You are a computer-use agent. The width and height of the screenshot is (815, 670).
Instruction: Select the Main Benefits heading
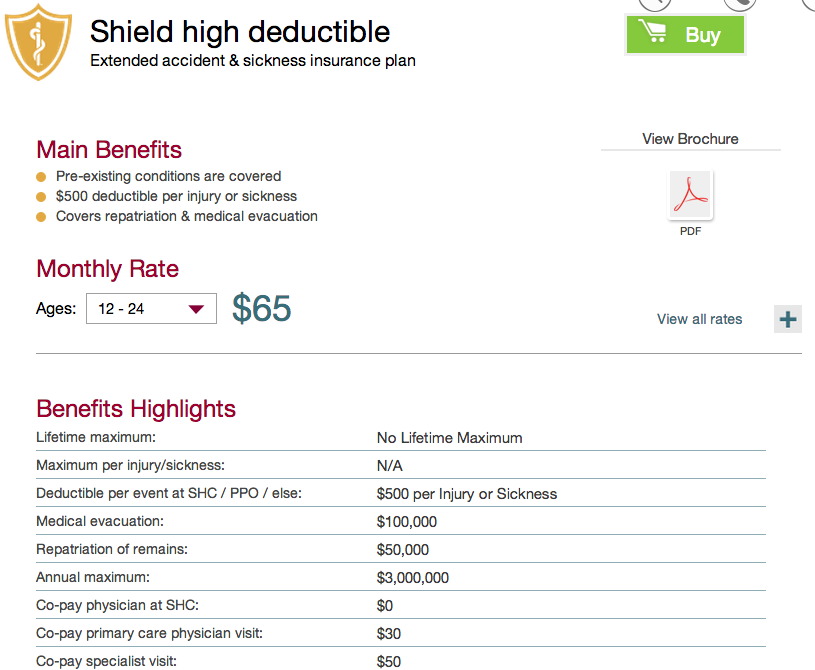pos(109,150)
